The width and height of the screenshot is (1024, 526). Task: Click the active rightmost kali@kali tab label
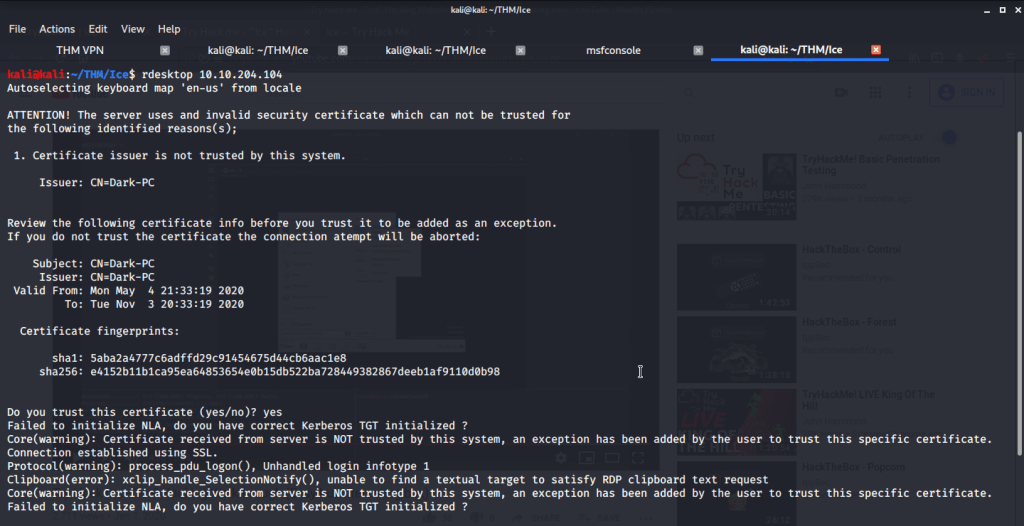pyautogui.click(x=789, y=50)
